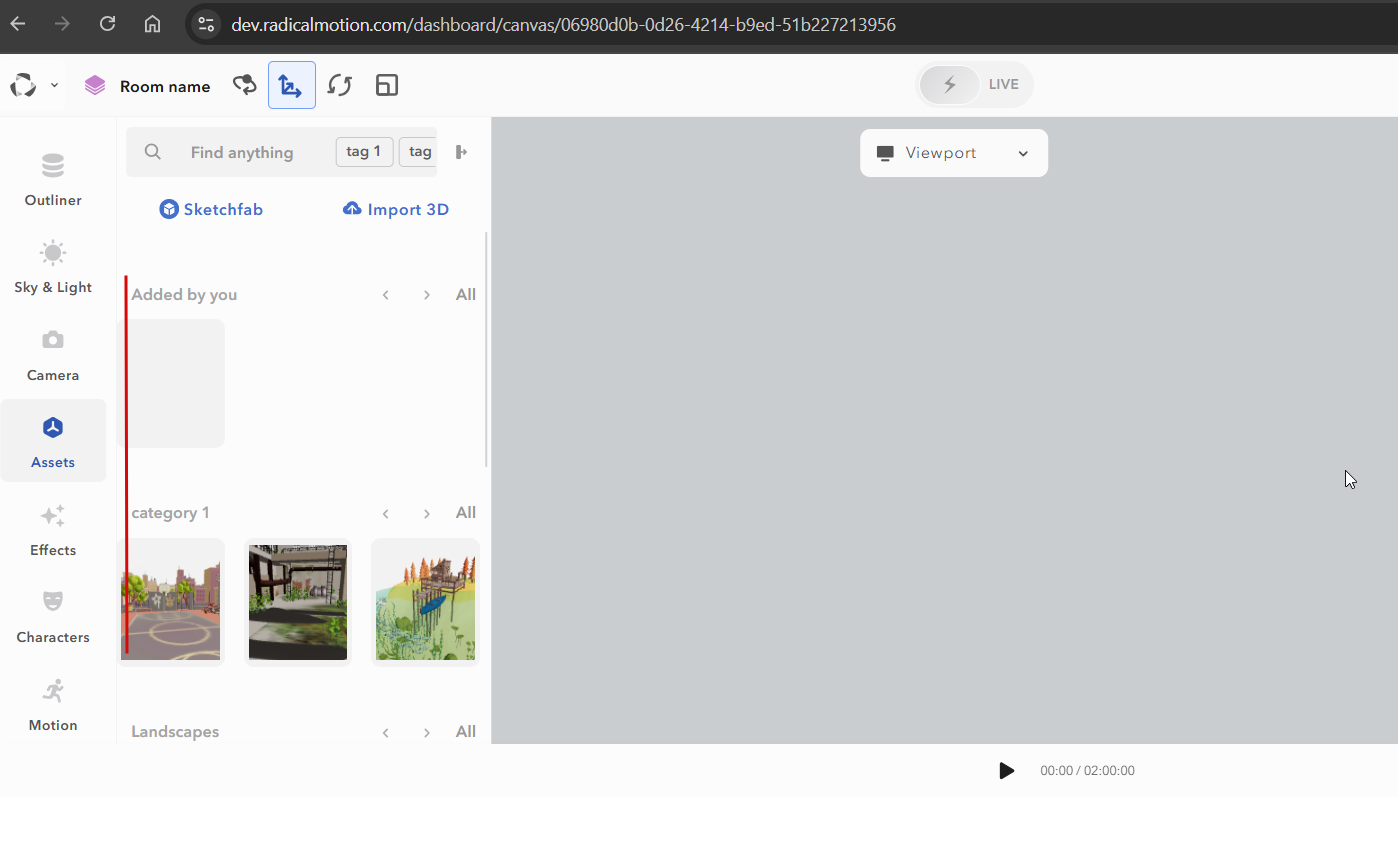Click the scale tool icon
The image size is (1398, 858).
[387, 85]
